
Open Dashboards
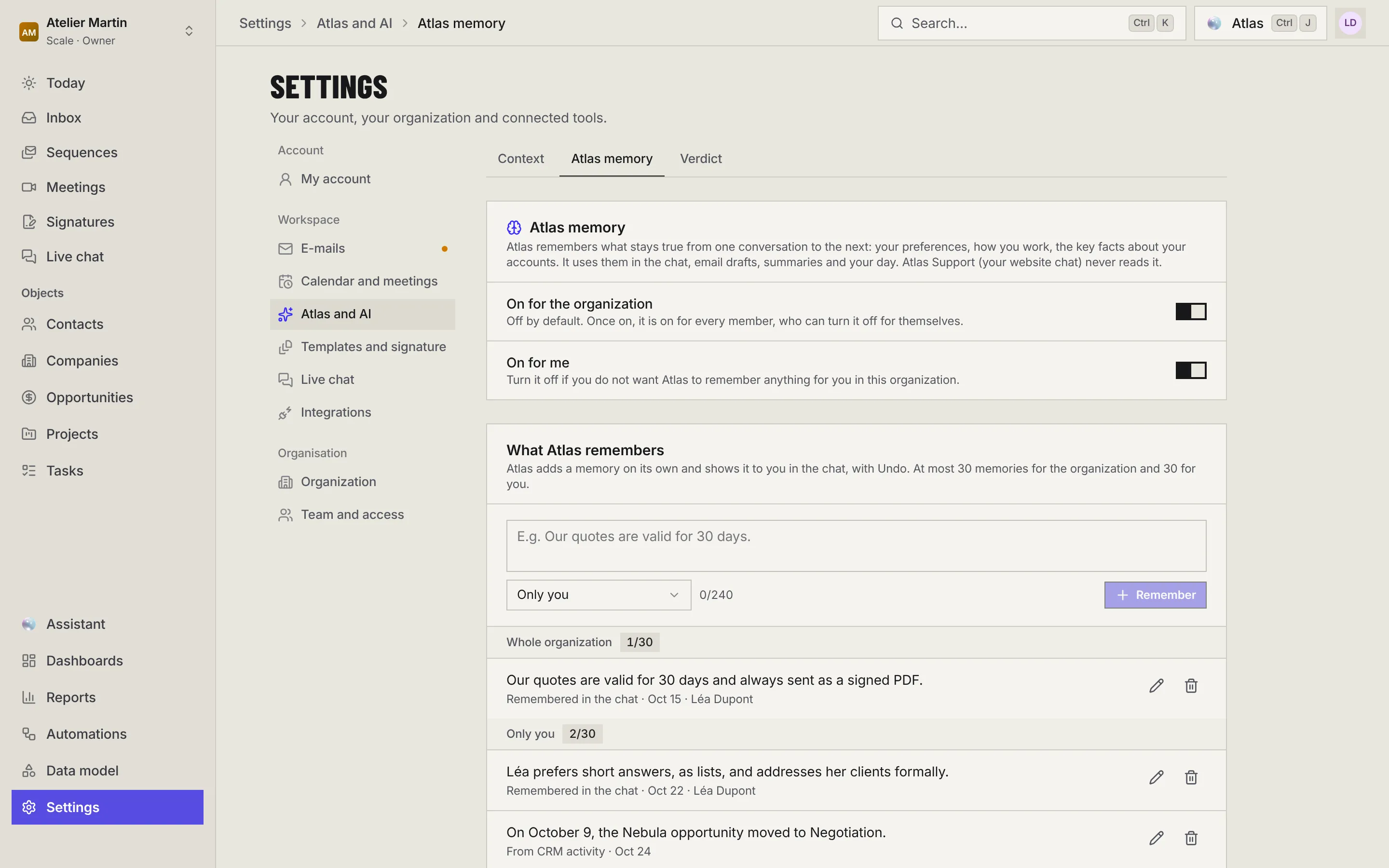(108, 661)
